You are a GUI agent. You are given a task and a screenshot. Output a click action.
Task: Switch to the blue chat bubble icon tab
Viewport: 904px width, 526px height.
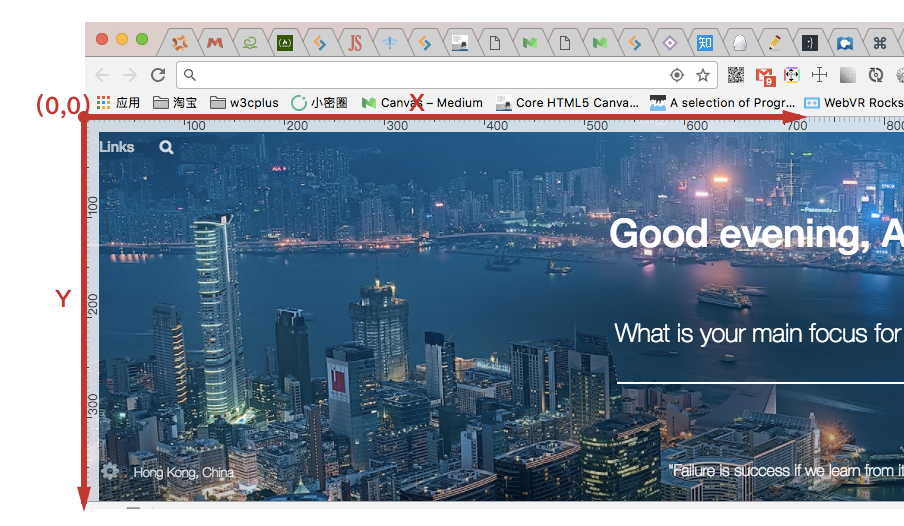click(845, 43)
